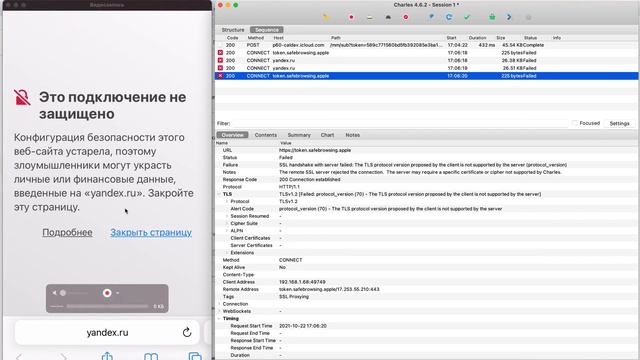The width and height of the screenshot is (640, 360).
Task: Click the Закрыть страницу link
Action: (151, 232)
